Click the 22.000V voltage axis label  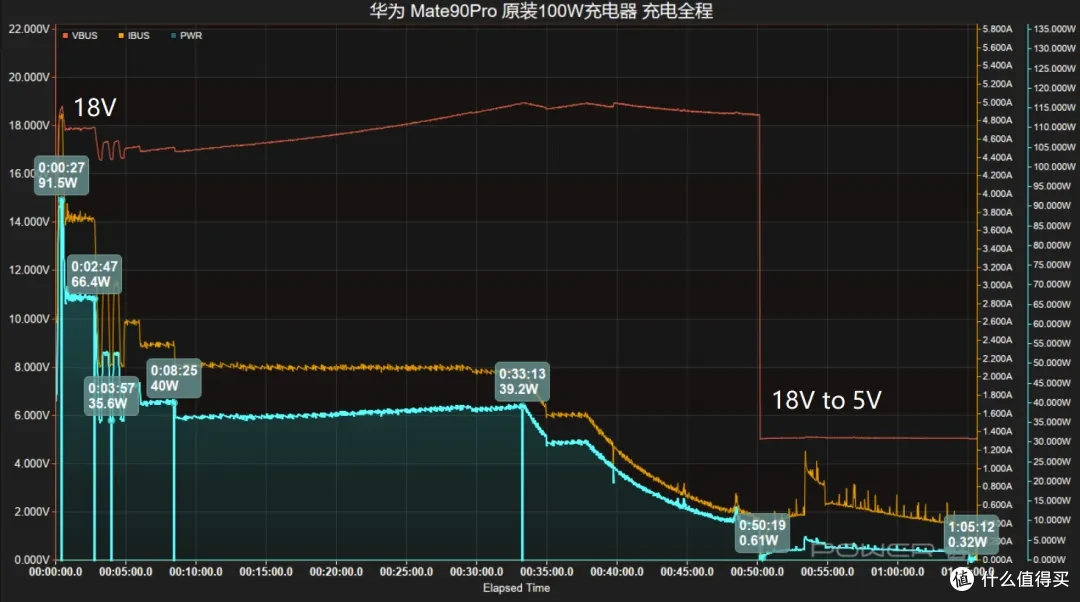click(29, 29)
